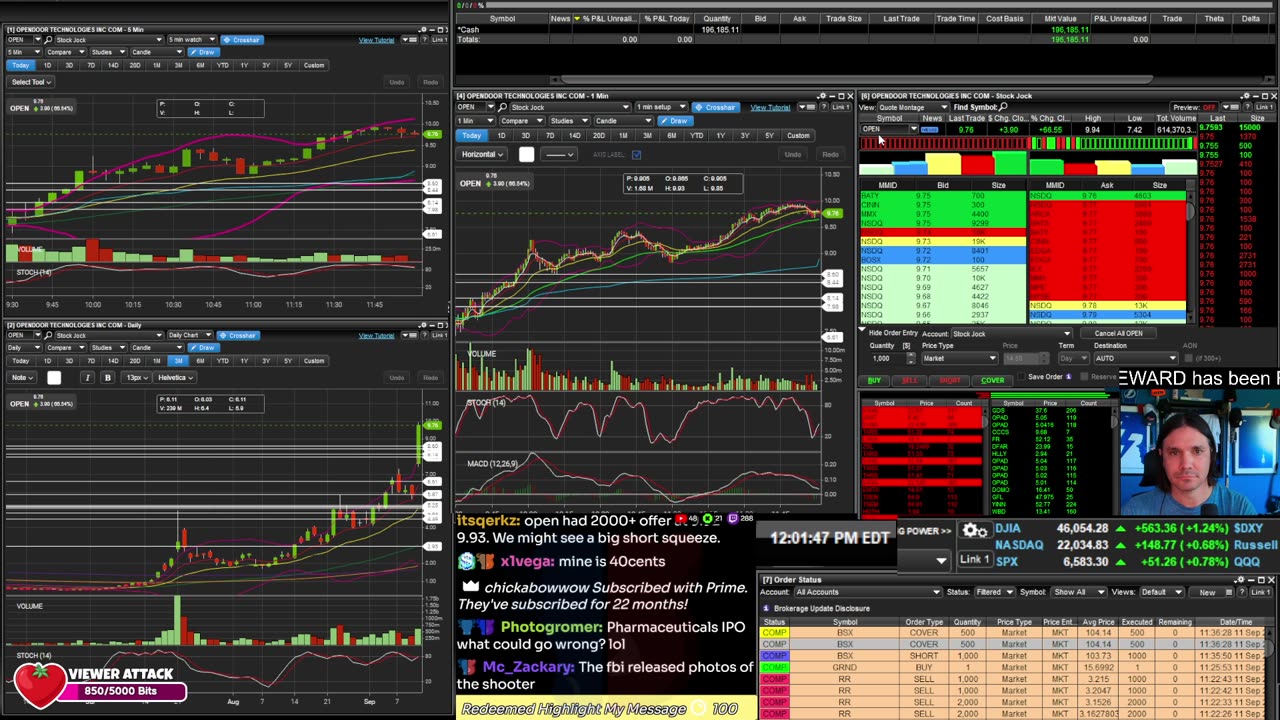
Task: Click the SELL order button
Action: 909,381
